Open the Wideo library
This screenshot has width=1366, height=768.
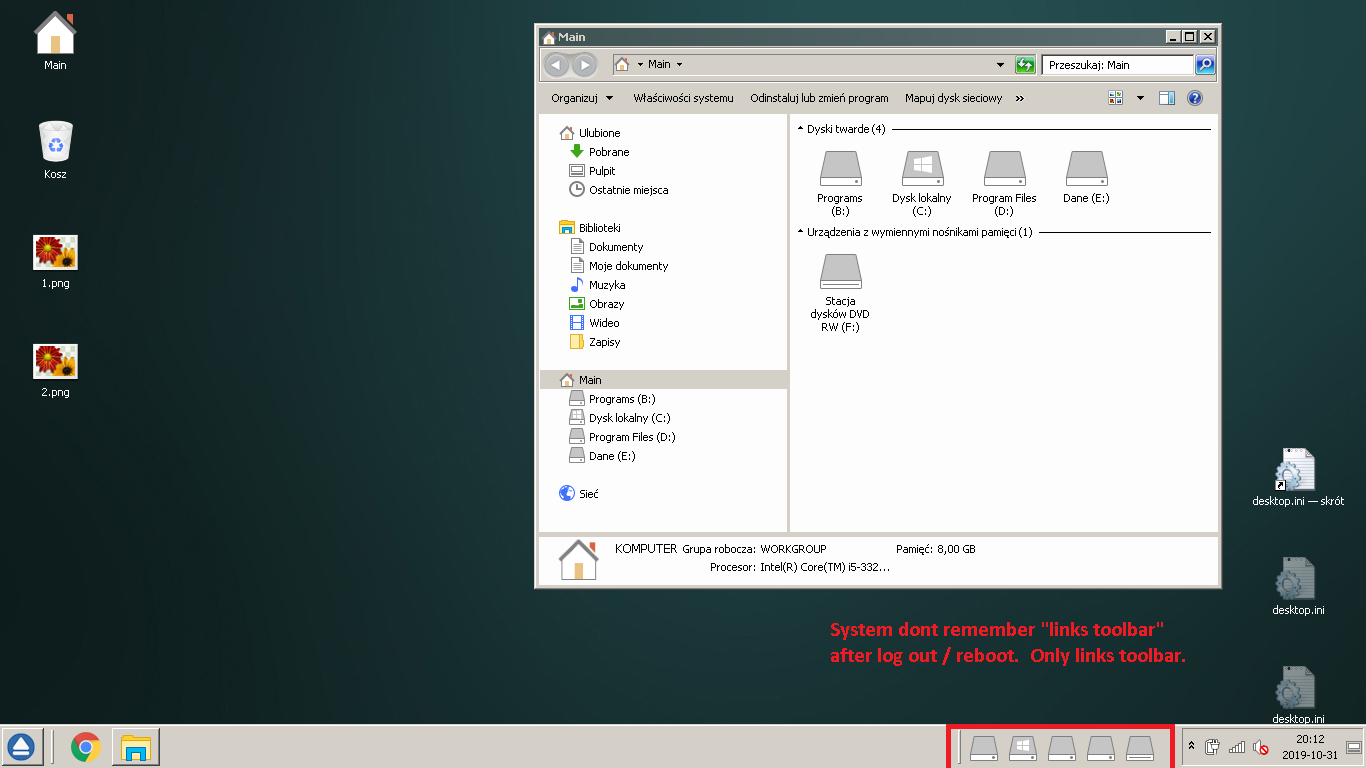pyautogui.click(x=604, y=323)
